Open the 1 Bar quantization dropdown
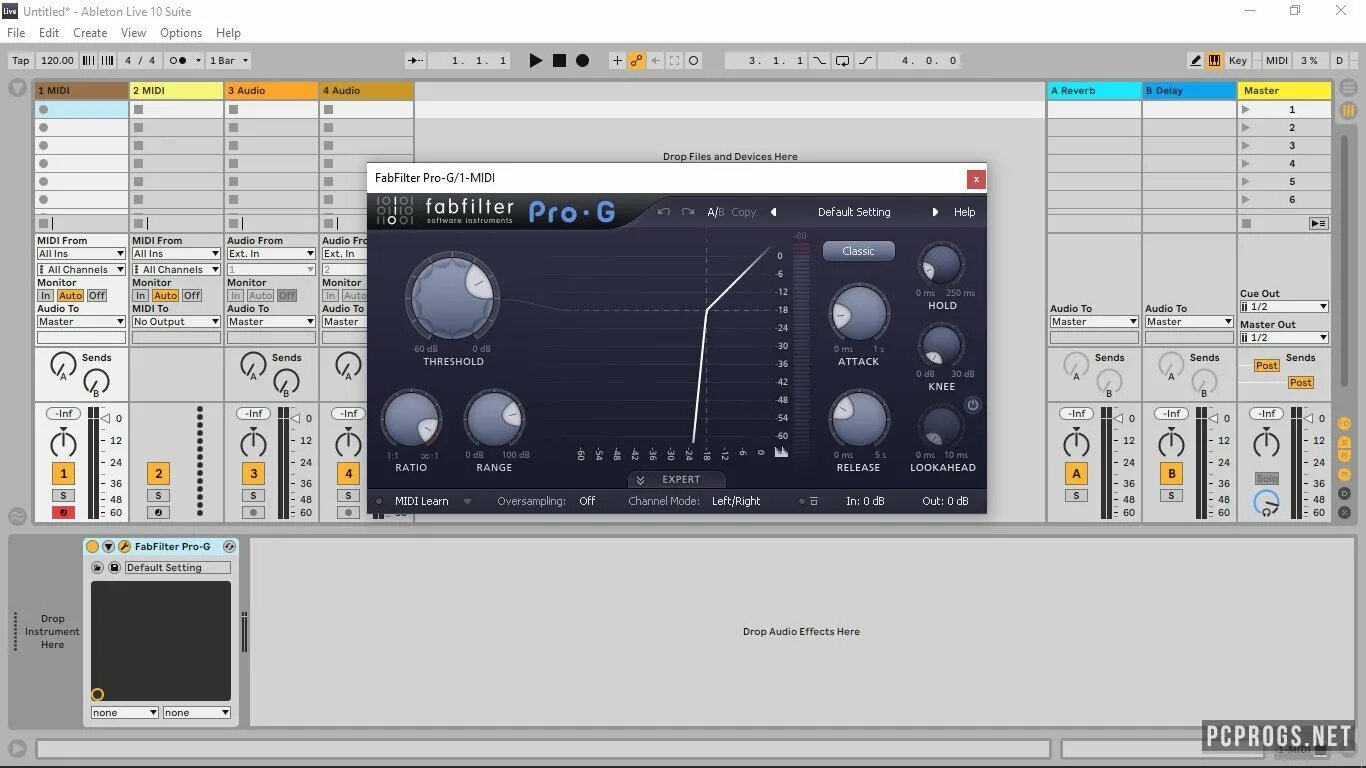The width and height of the screenshot is (1366, 768). (229, 60)
